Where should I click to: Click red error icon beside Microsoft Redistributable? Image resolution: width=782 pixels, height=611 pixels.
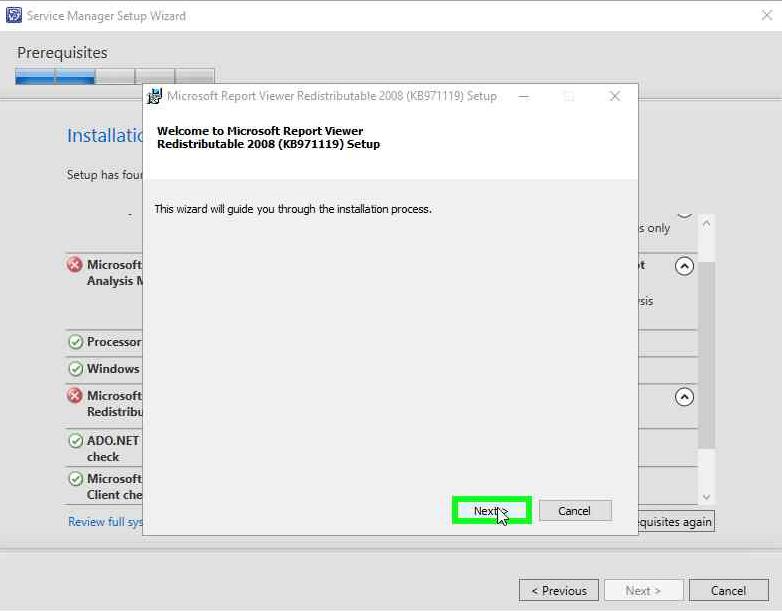coord(75,396)
